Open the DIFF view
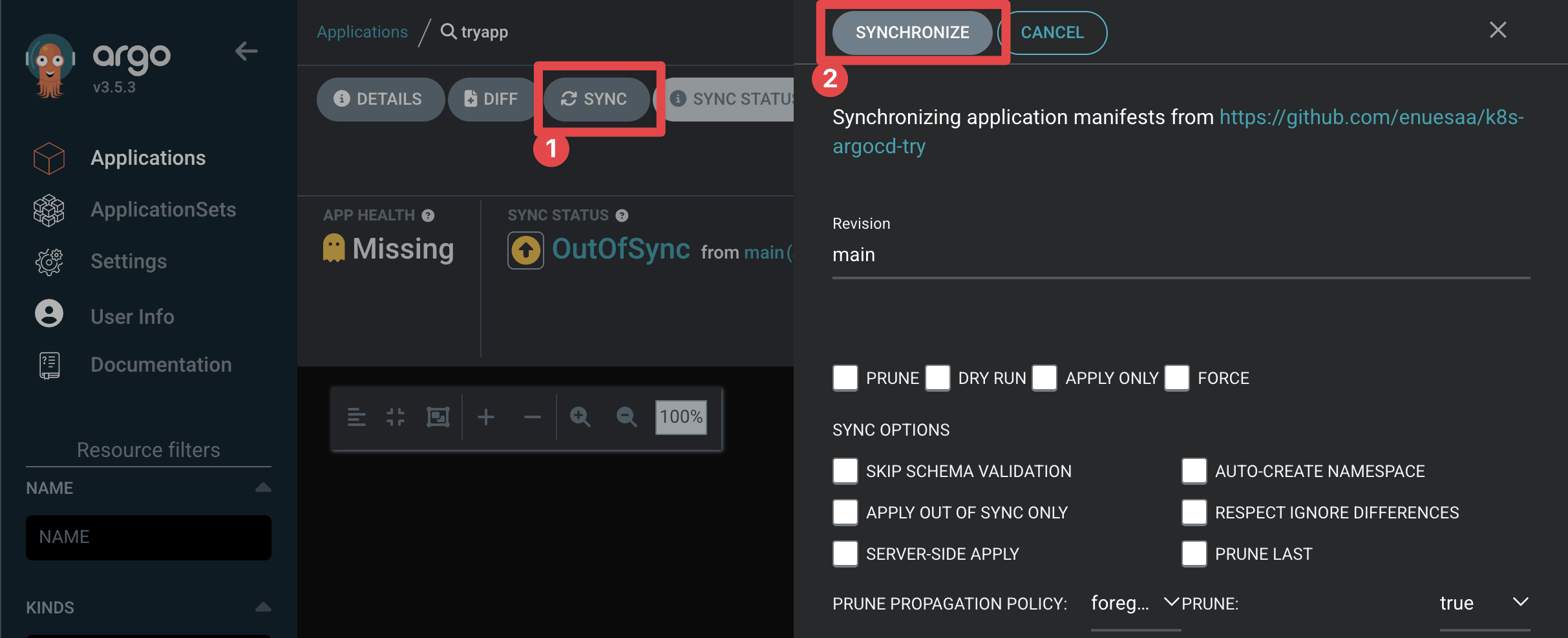This screenshot has width=1568, height=638. (492, 99)
